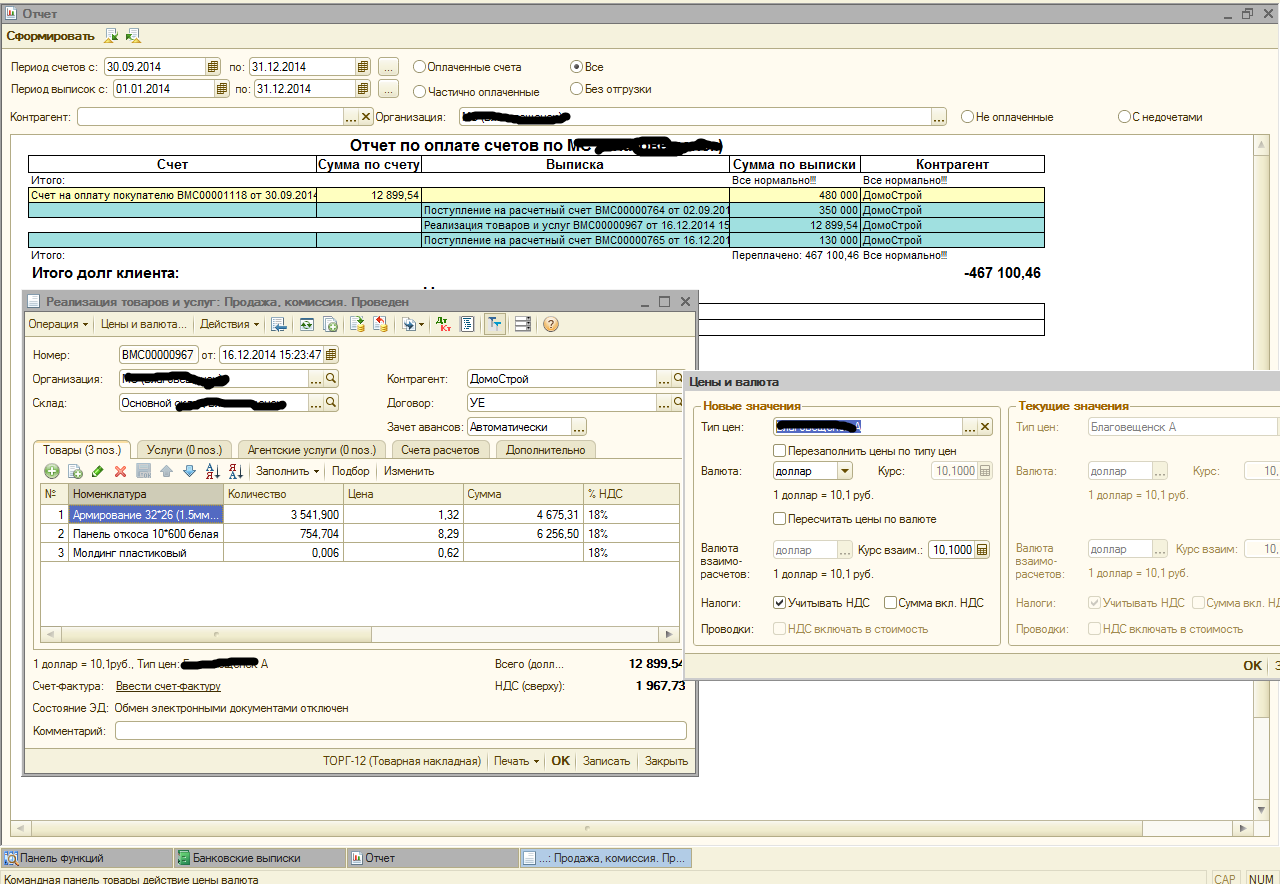
Task: Click the Номер field with ВМС00000967
Action: (x=158, y=355)
